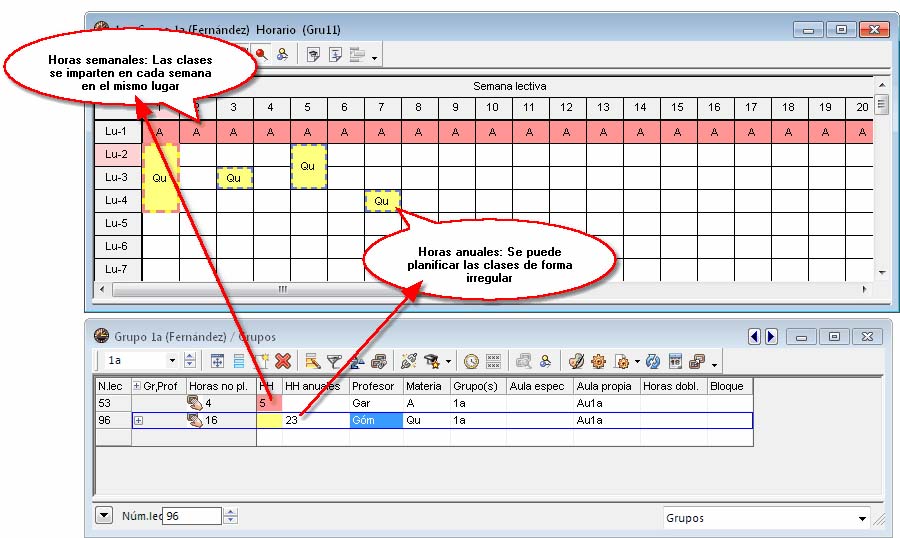Click the page with gear icon

(622, 361)
